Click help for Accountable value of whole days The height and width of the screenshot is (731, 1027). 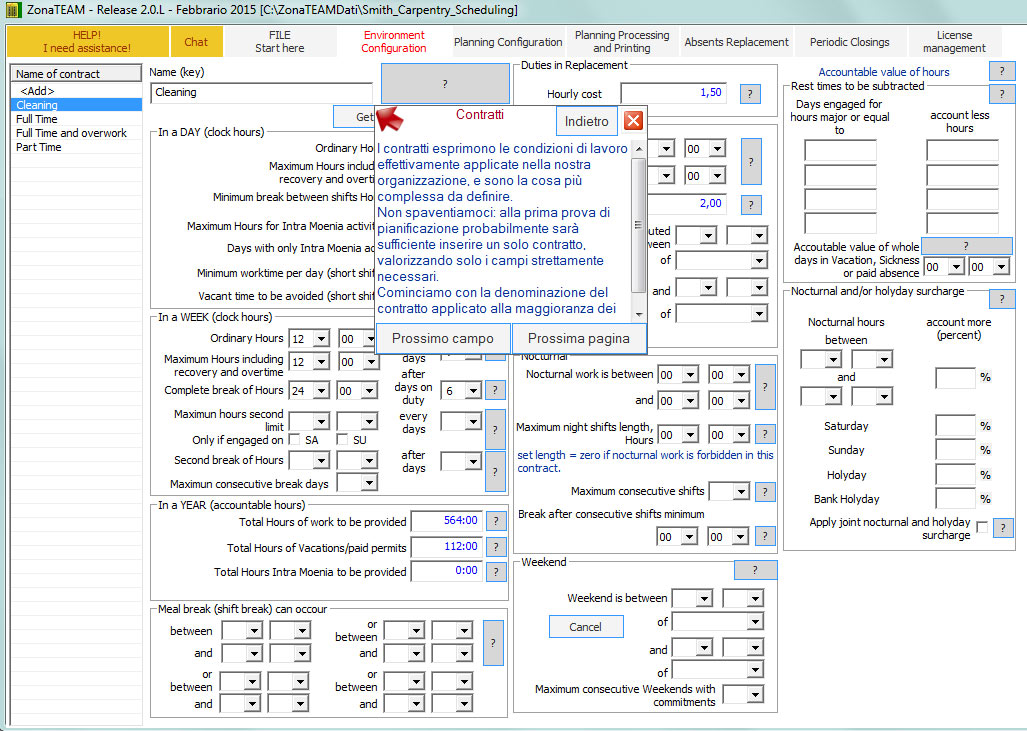(x=966, y=246)
